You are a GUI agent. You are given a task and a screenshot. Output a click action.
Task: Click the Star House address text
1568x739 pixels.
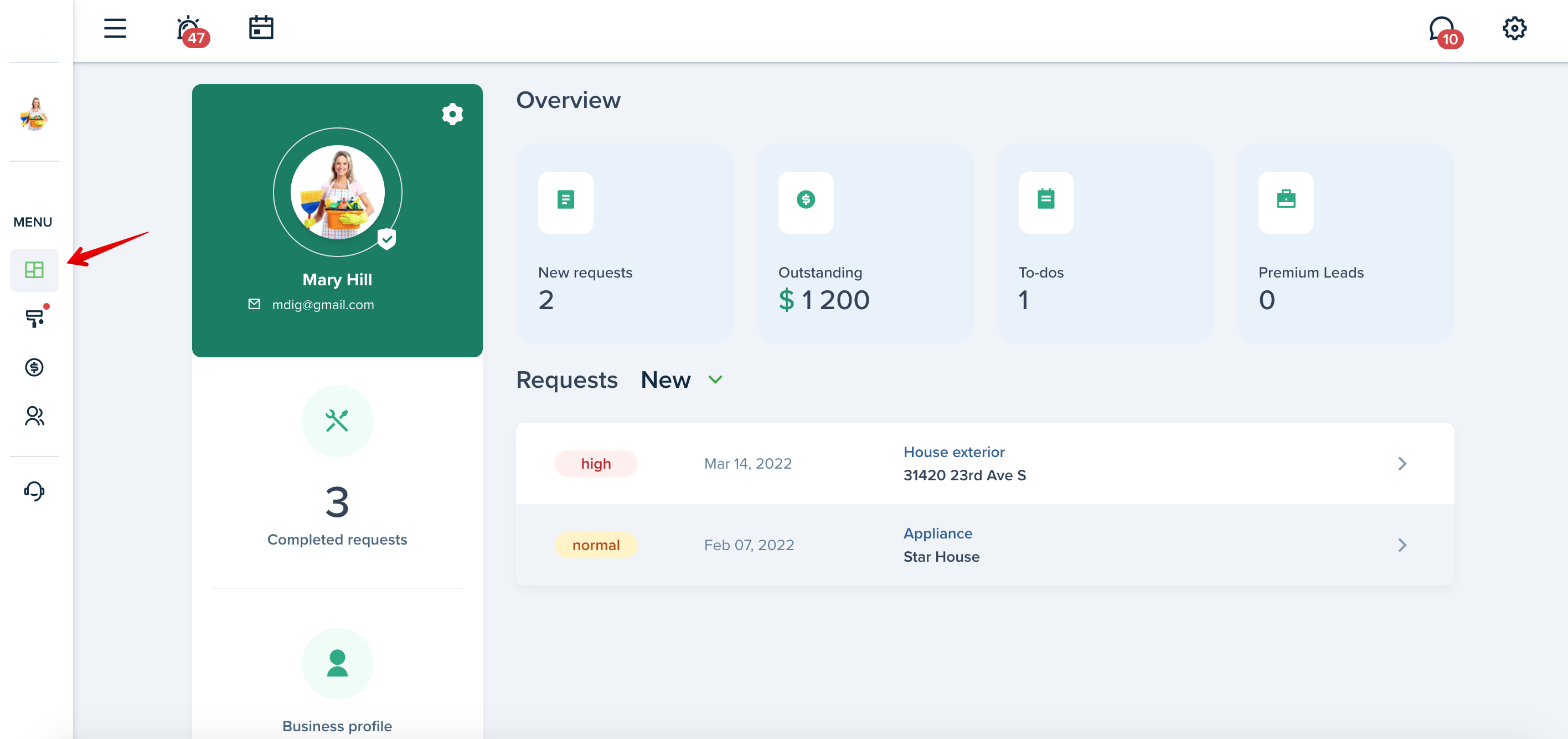(941, 557)
